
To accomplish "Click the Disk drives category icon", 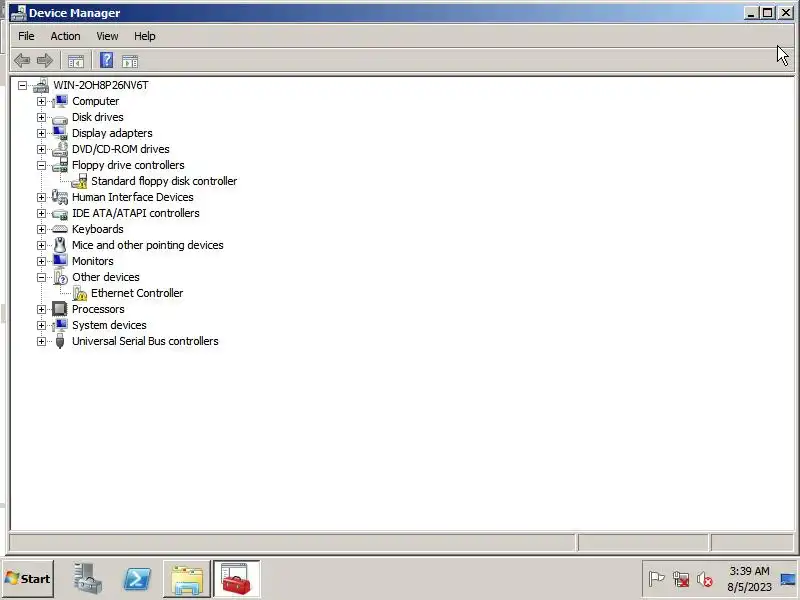I will coord(60,118).
